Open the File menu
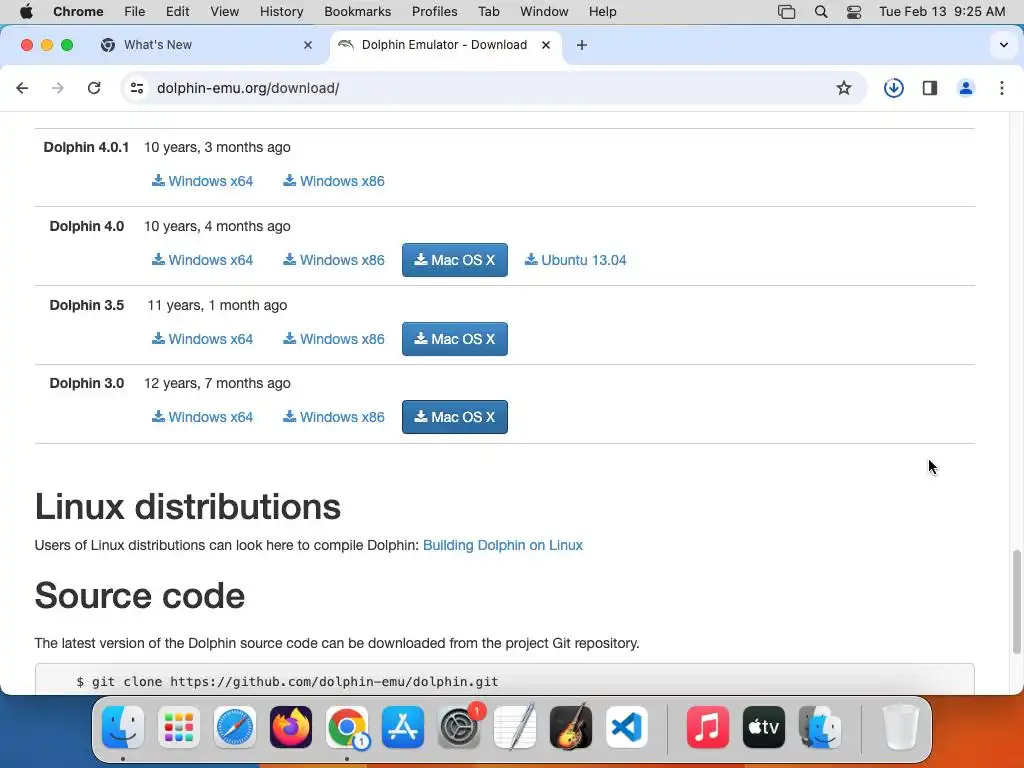The image size is (1024, 768). tap(135, 12)
